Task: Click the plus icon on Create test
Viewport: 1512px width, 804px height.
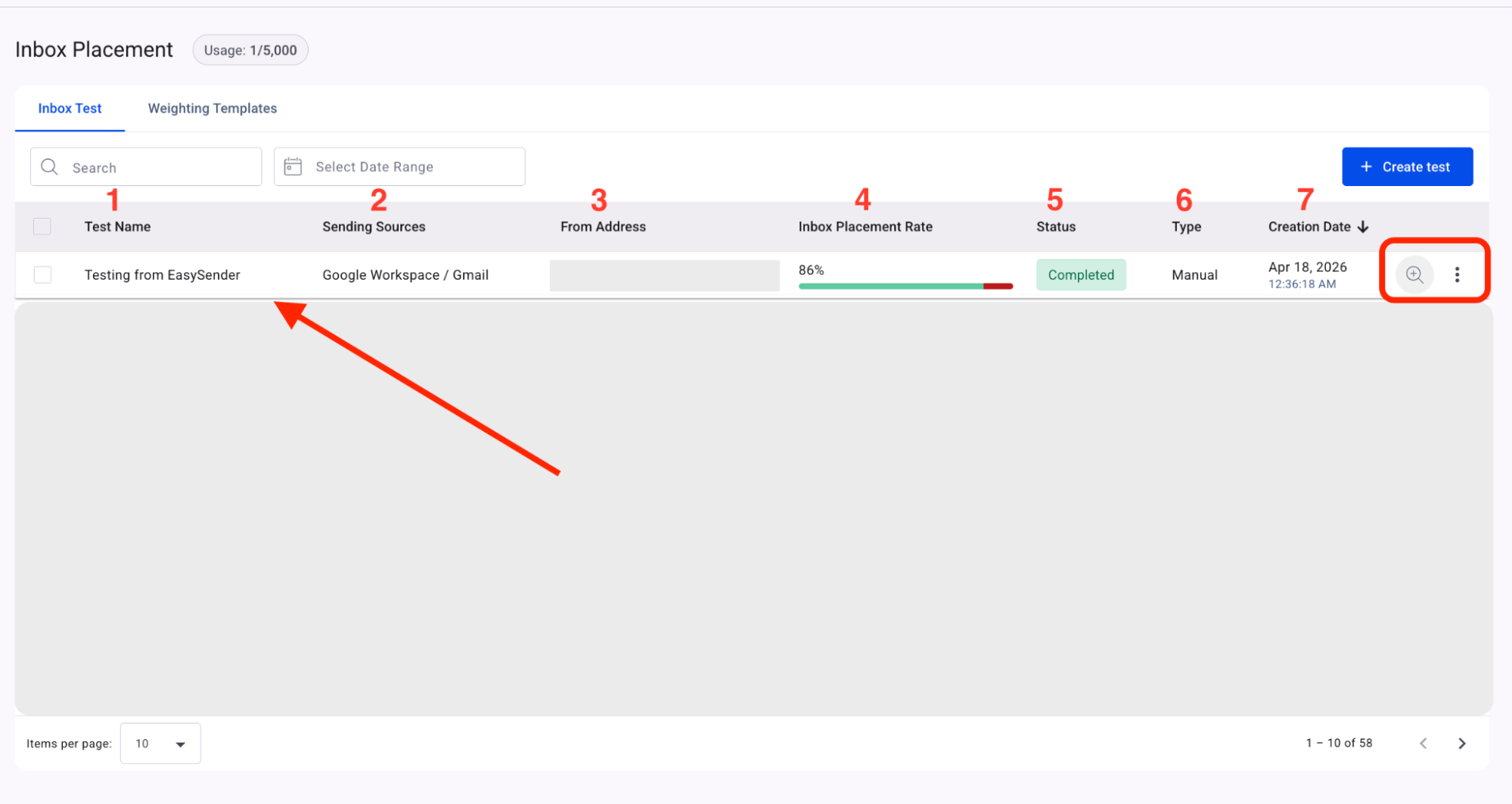Action: point(1366,166)
